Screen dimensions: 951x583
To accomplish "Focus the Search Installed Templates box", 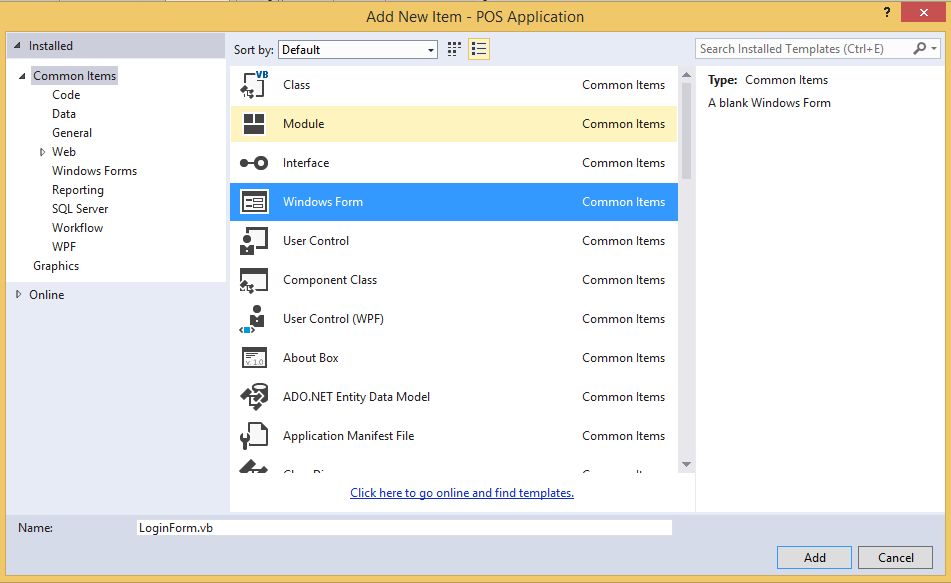I will [804, 49].
